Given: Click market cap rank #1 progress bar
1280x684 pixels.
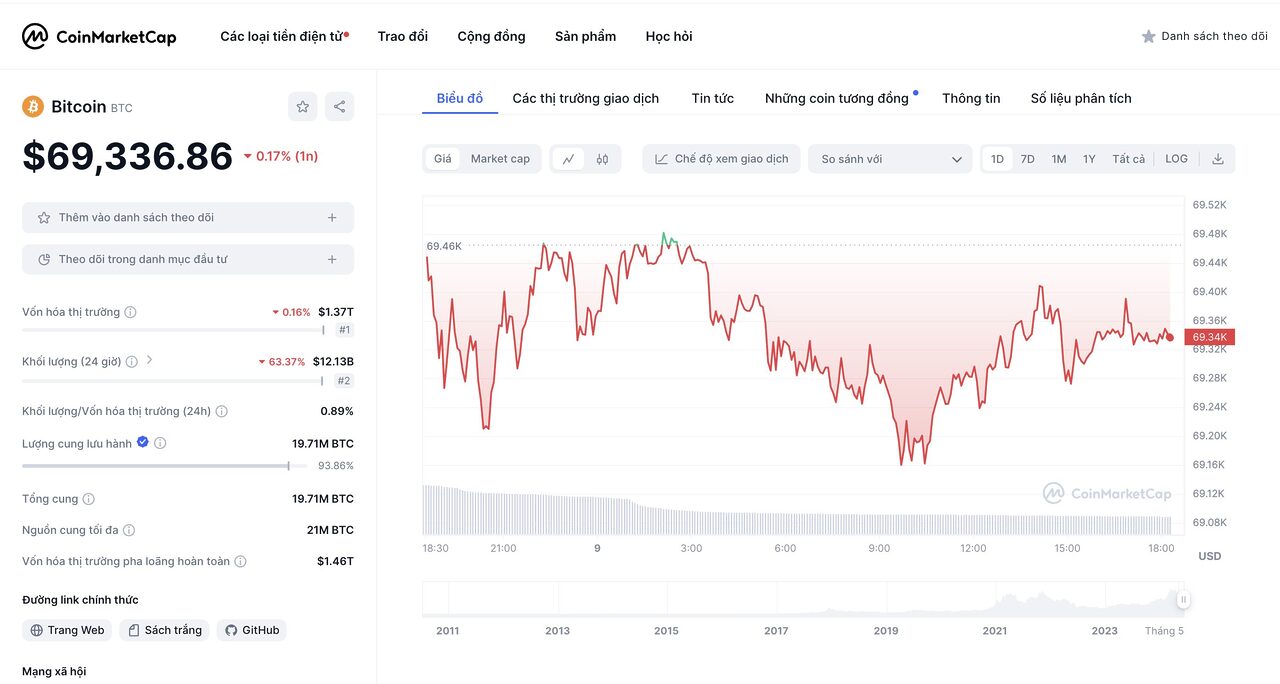Looking at the screenshot, I should point(174,330).
